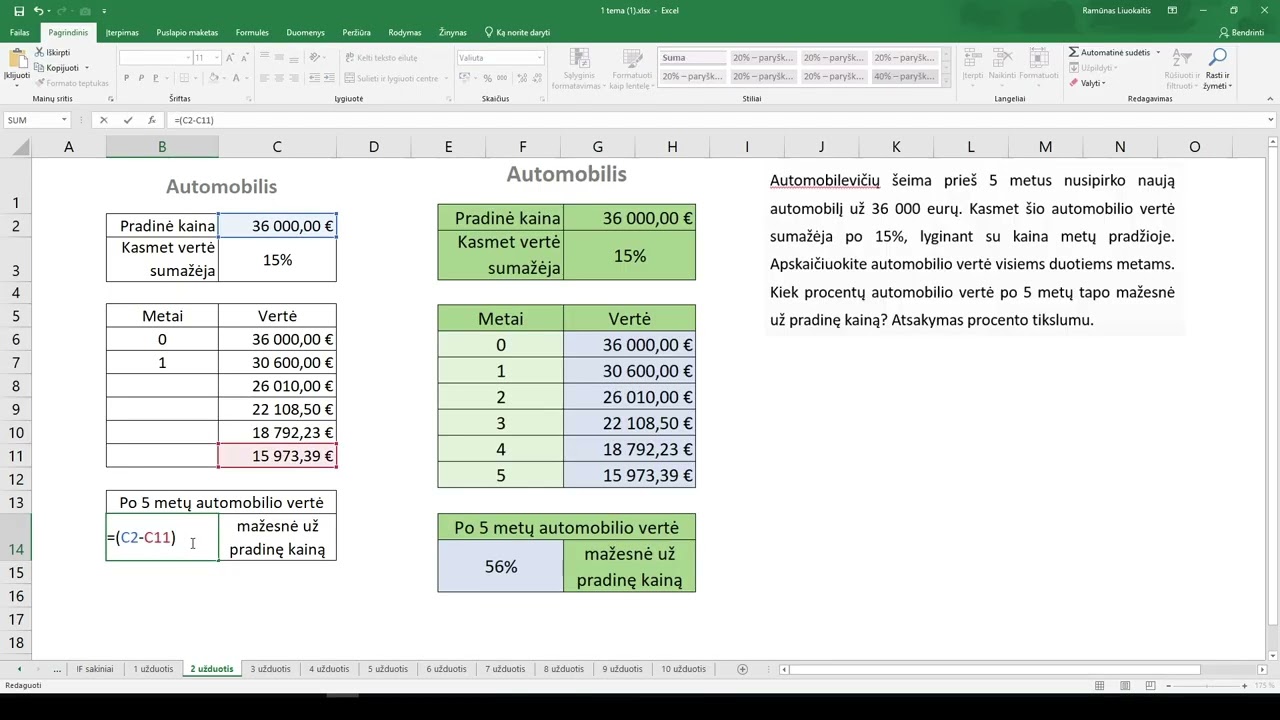Open Šriftas dialog launcher
The width and height of the screenshot is (1280, 720).
click(249, 99)
